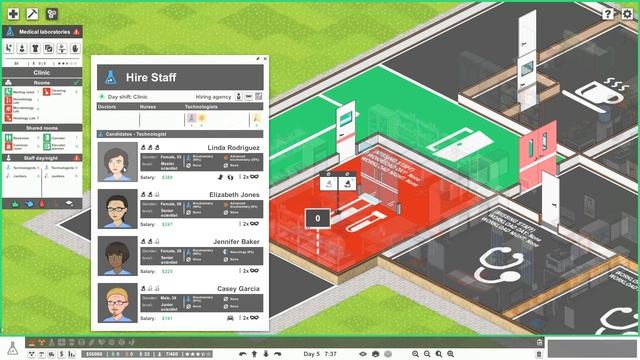
Task: Click the Medical laboratories flask header icon
Action: 10,32
